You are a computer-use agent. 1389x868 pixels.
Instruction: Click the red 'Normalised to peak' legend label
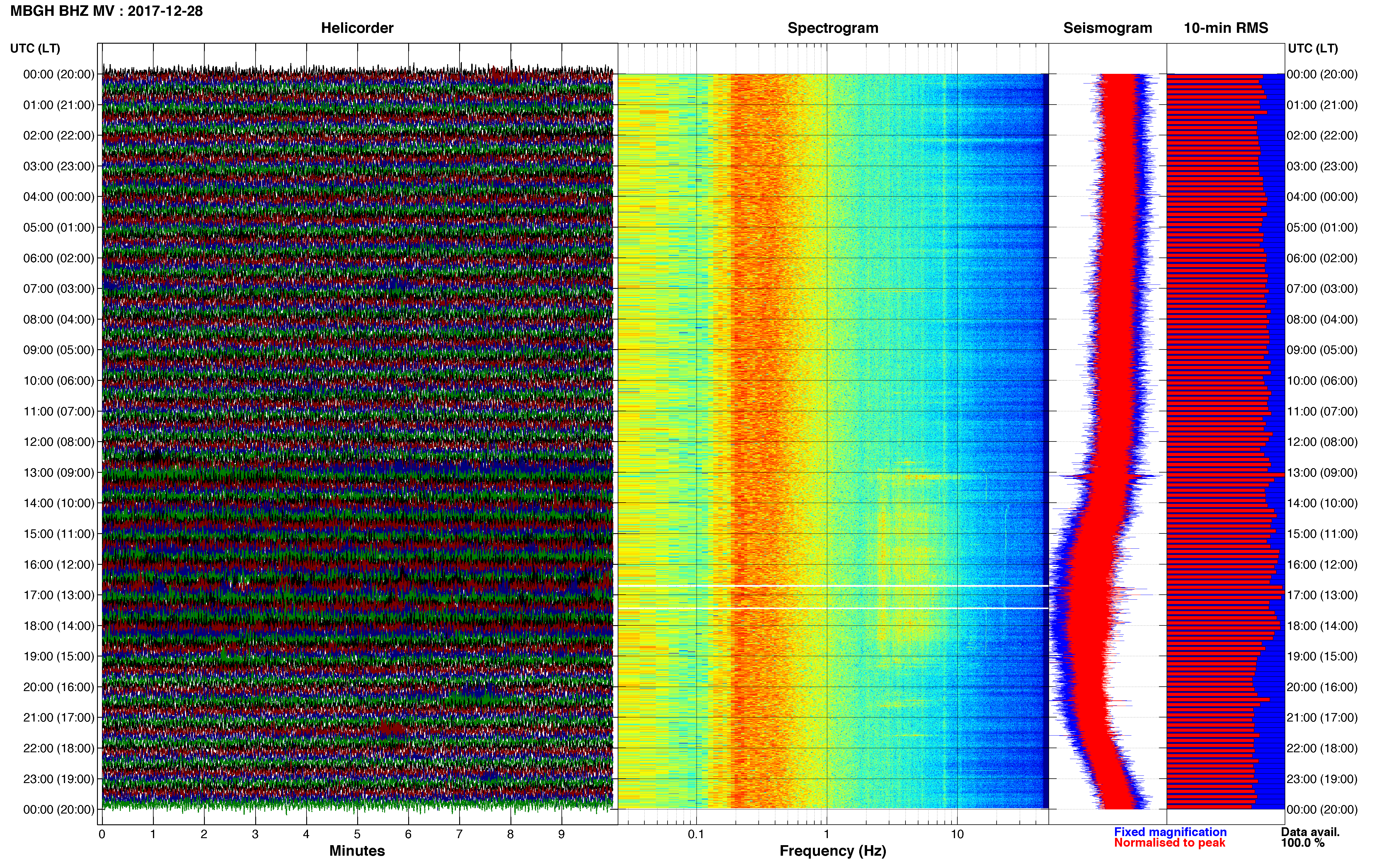(1170, 843)
